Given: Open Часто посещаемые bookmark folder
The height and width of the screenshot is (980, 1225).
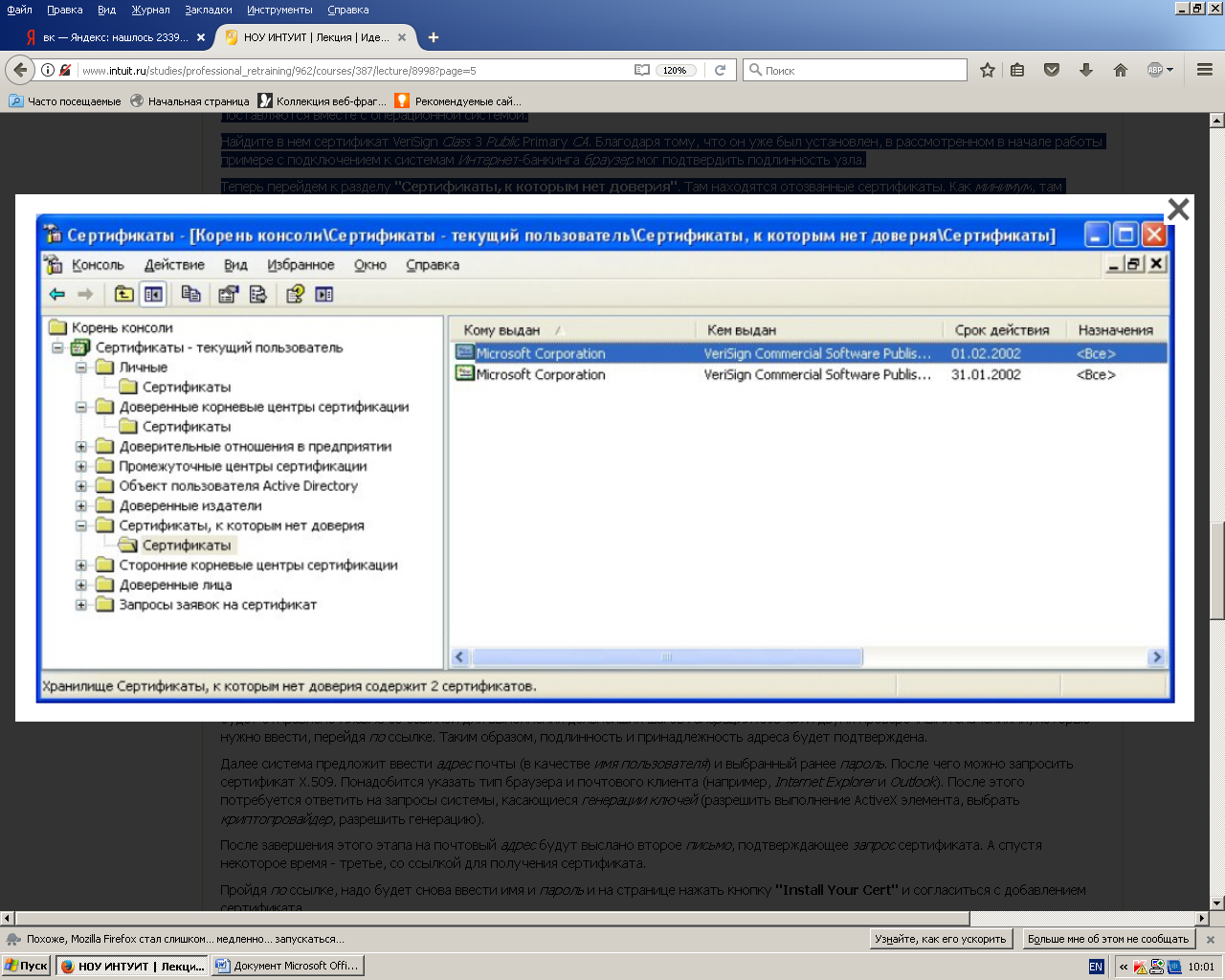Looking at the screenshot, I should 65,100.
